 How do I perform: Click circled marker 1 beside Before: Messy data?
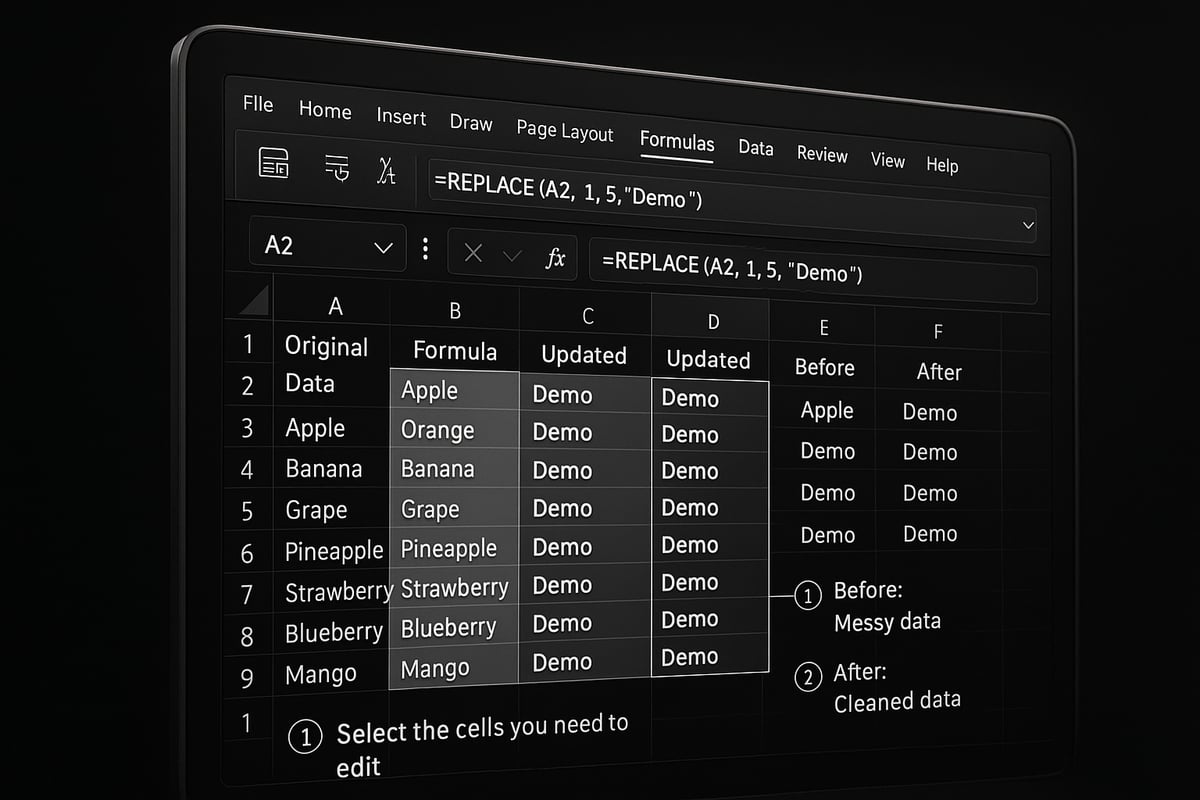pyautogui.click(x=807, y=595)
